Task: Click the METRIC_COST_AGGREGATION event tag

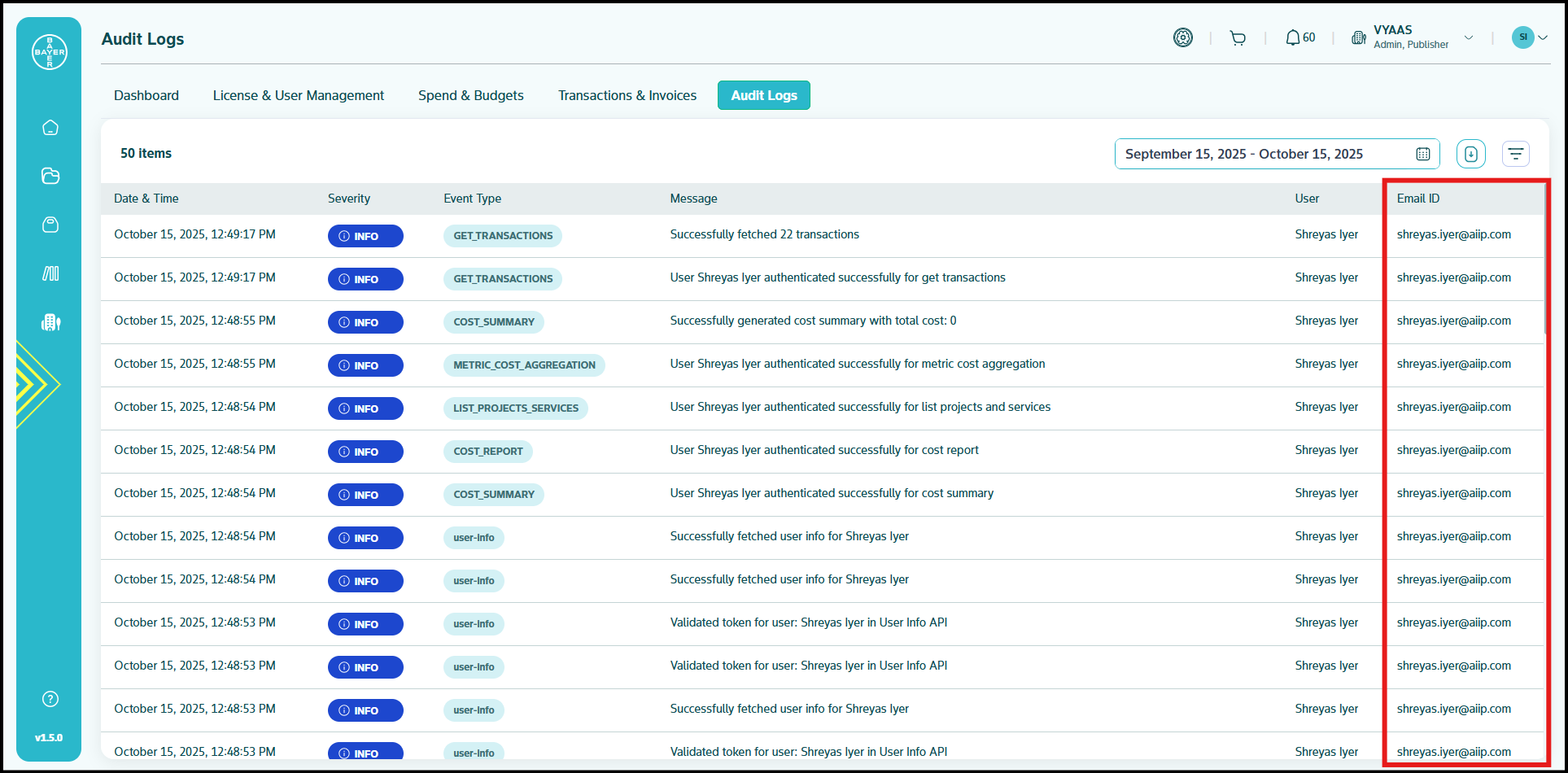Action: pyautogui.click(x=524, y=365)
